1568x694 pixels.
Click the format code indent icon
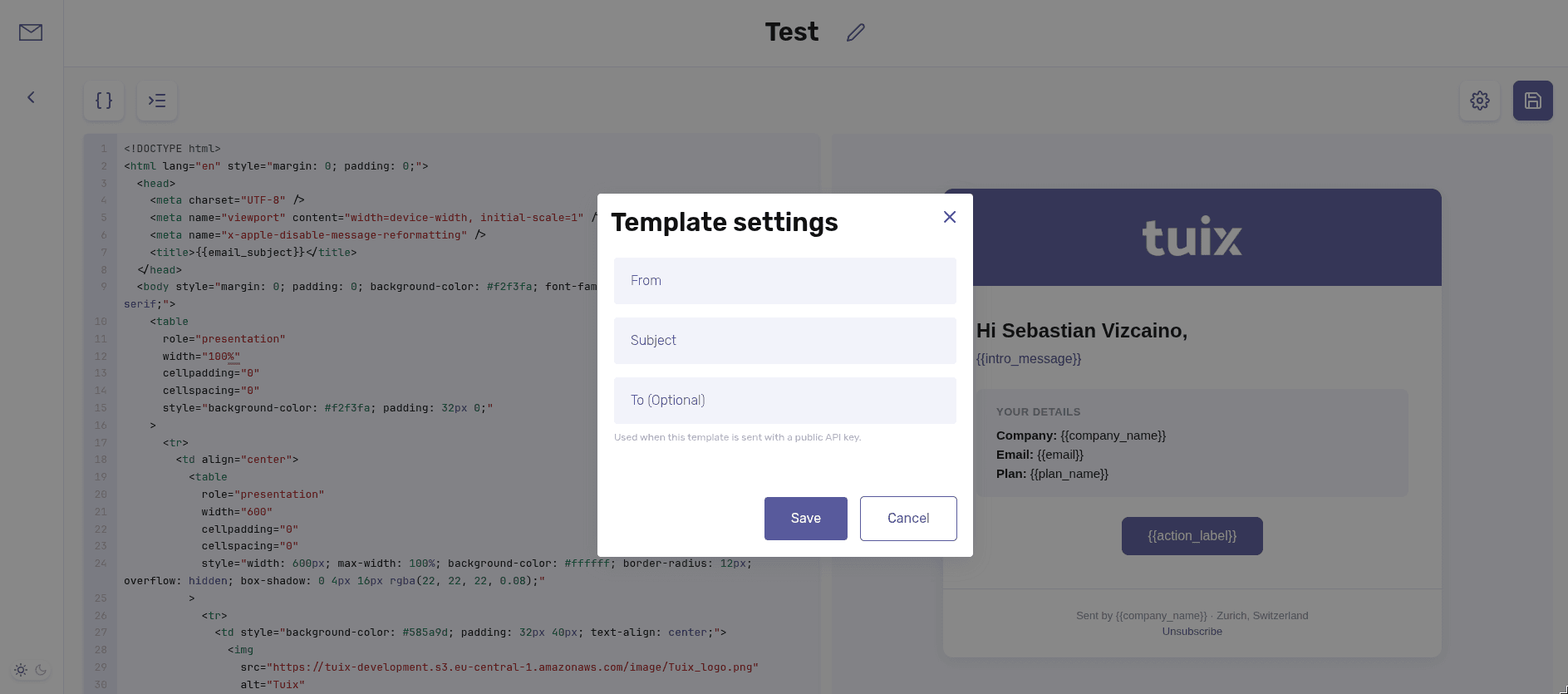pos(157,101)
